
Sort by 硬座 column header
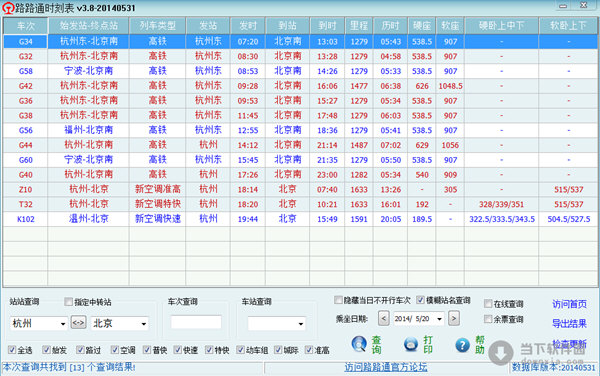[x=422, y=26]
